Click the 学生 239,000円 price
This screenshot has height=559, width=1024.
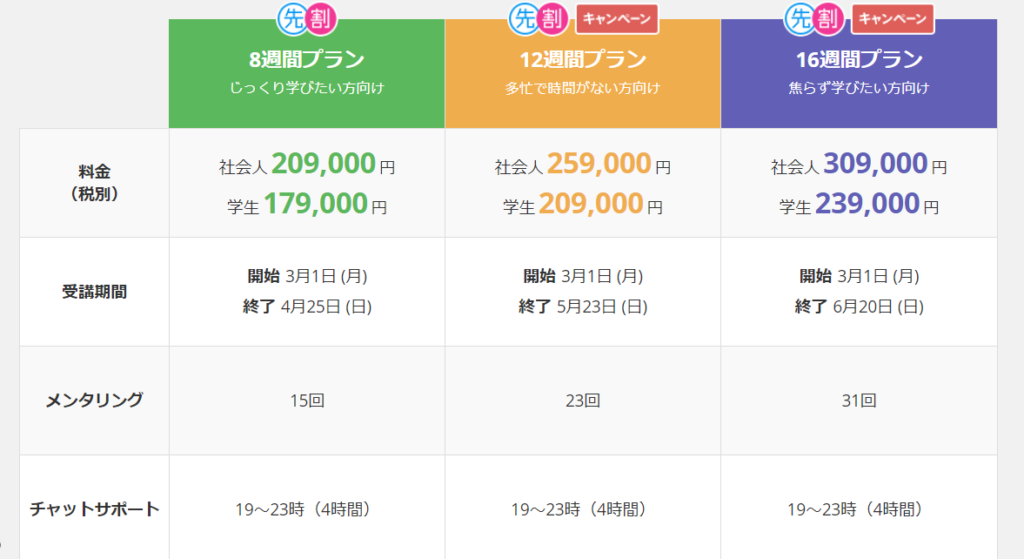[859, 204]
